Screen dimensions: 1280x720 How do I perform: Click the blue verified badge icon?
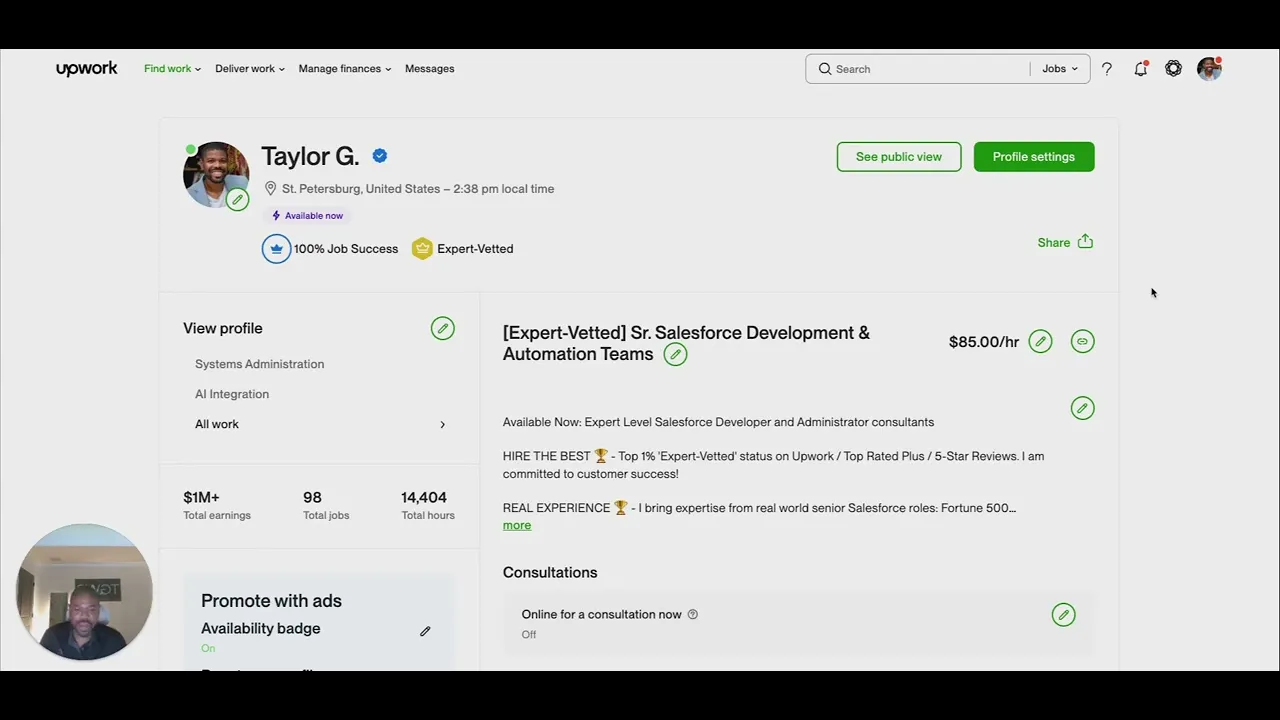(x=380, y=156)
